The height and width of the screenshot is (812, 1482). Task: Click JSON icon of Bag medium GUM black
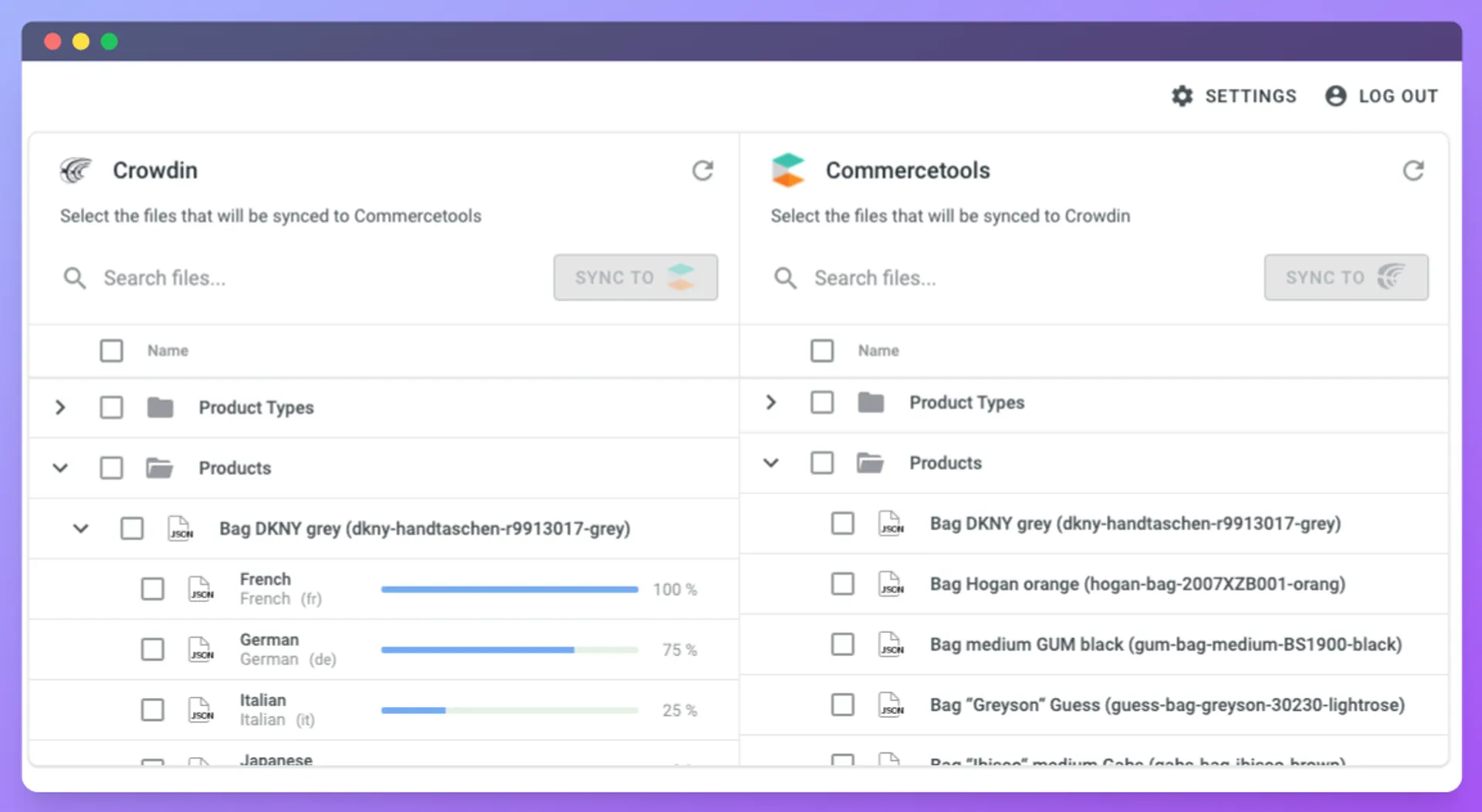point(892,644)
